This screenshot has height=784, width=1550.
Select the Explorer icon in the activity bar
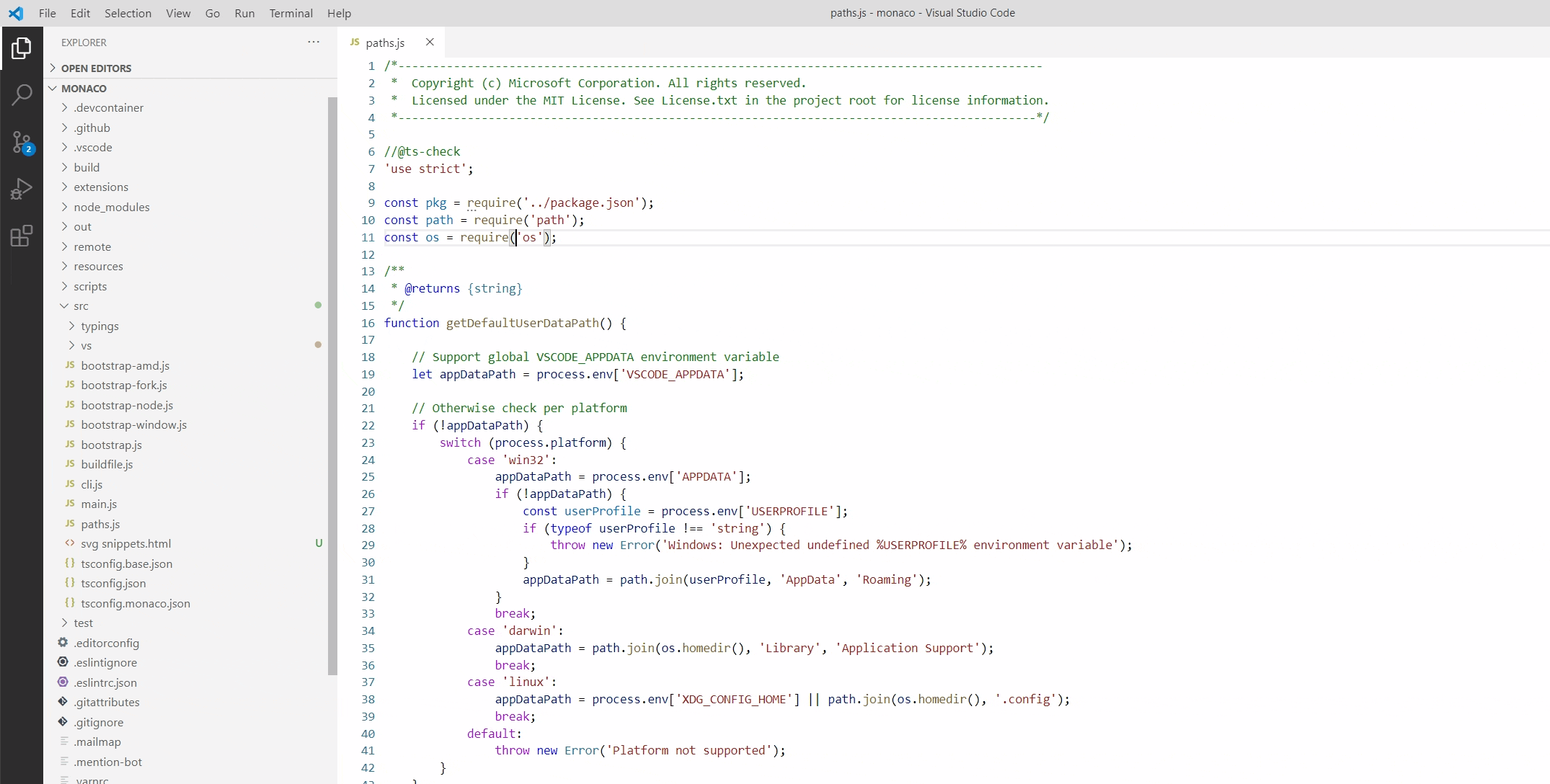22,48
